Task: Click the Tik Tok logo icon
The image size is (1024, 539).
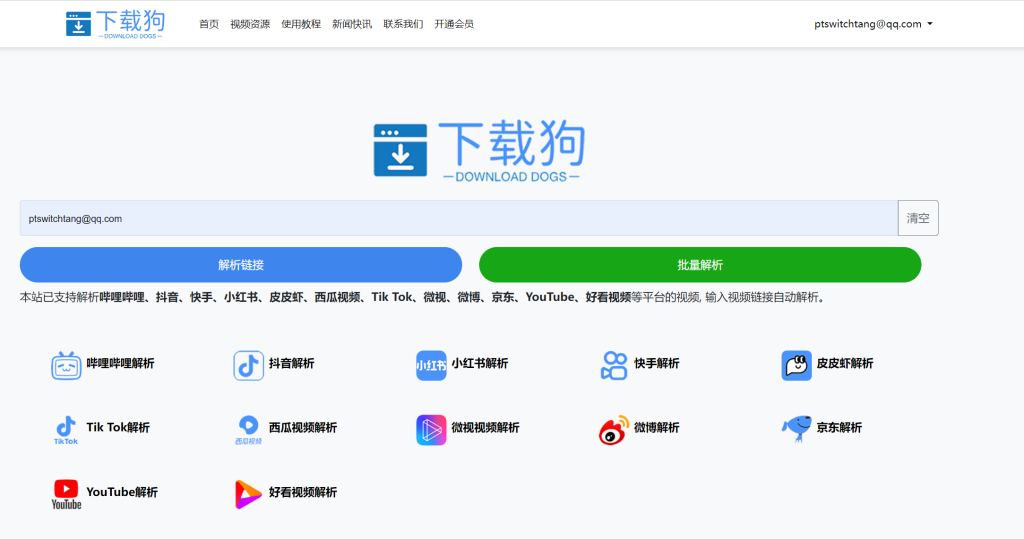Action: tap(66, 430)
